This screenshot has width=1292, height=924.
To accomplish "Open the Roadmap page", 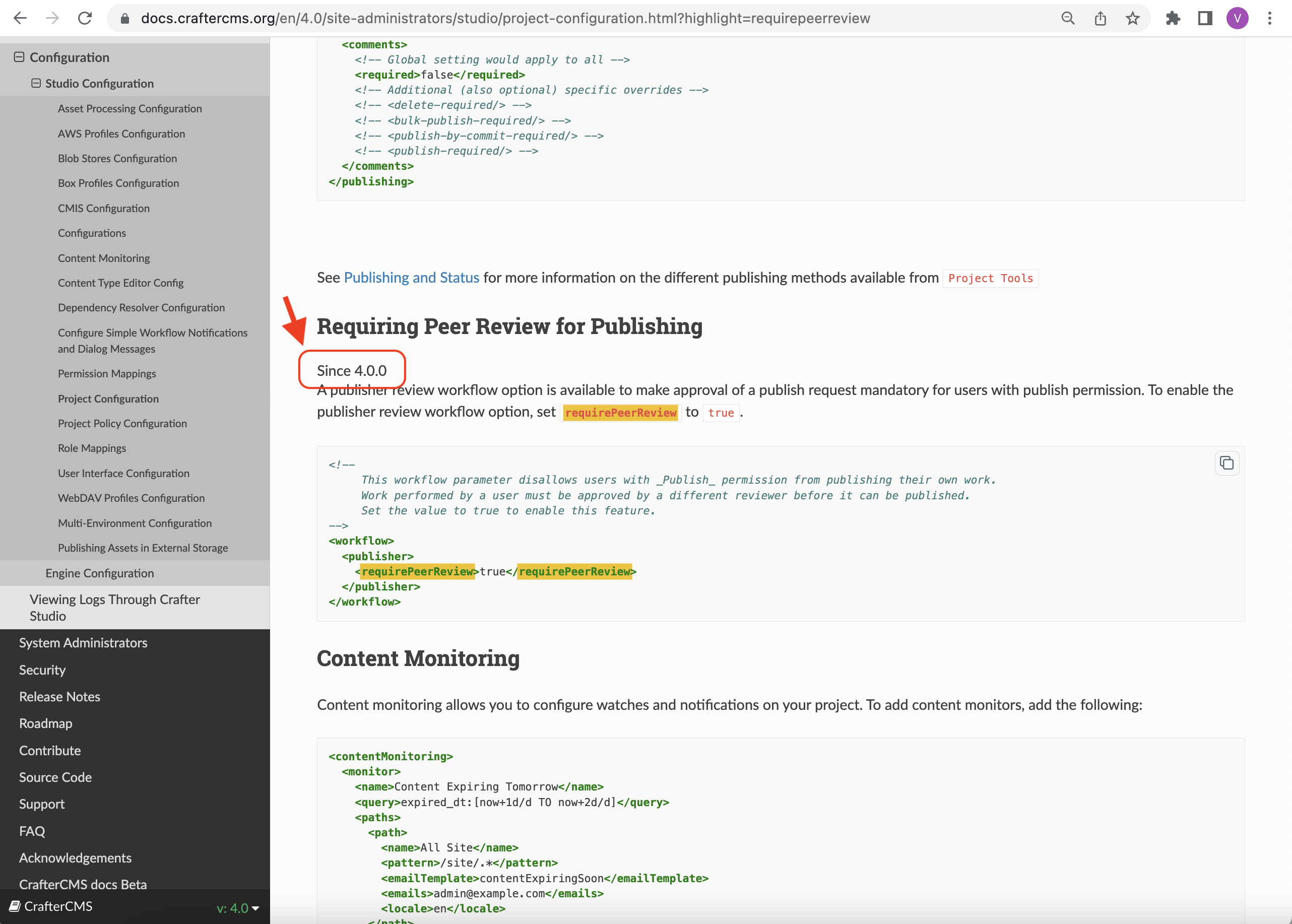I will point(45,723).
